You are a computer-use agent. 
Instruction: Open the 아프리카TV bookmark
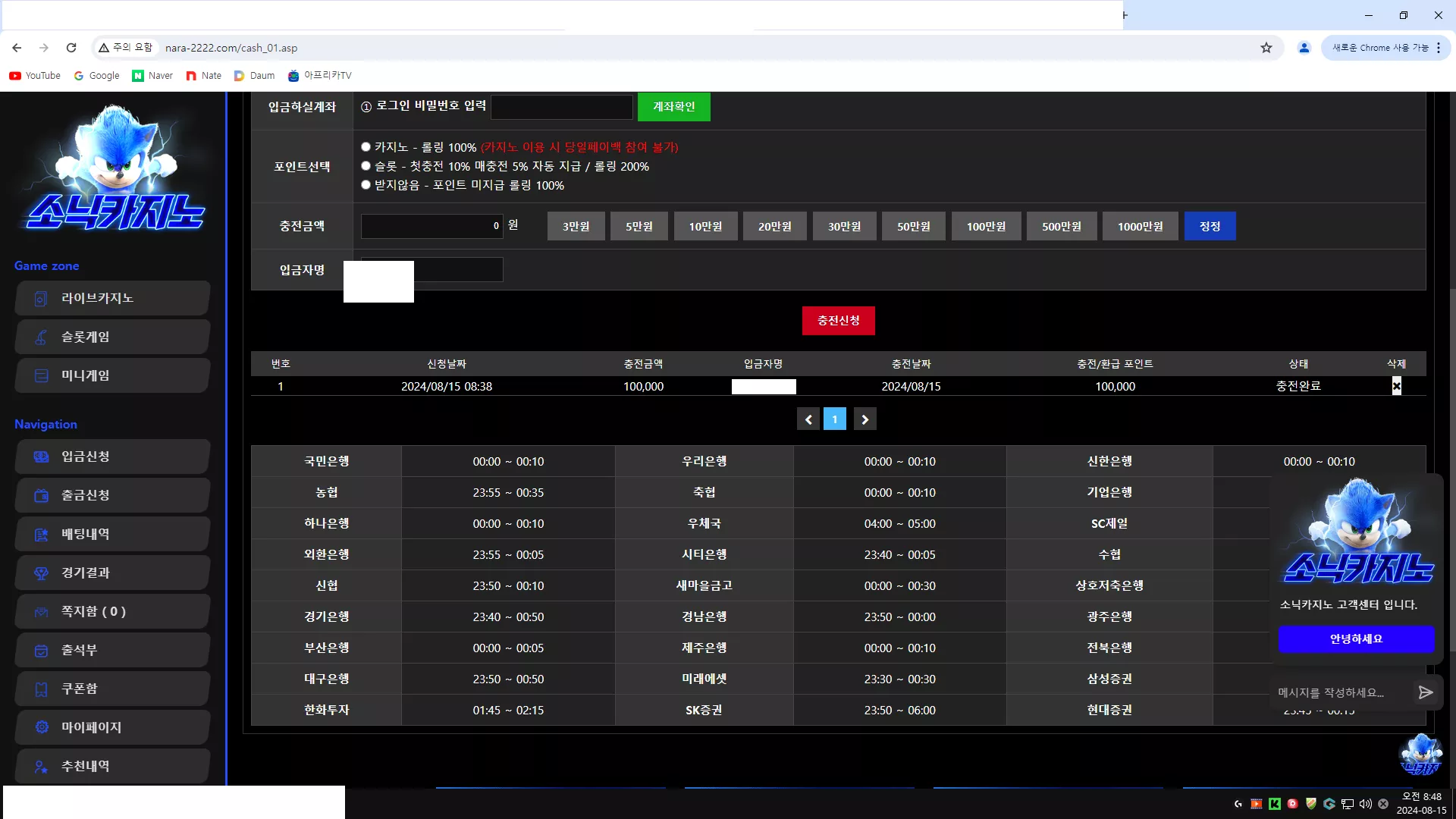pyautogui.click(x=320, y=76)
